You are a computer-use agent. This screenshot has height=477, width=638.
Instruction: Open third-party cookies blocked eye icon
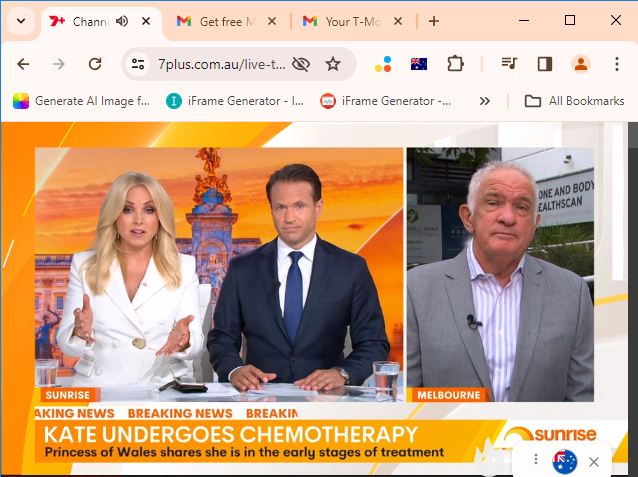[301, 64]
